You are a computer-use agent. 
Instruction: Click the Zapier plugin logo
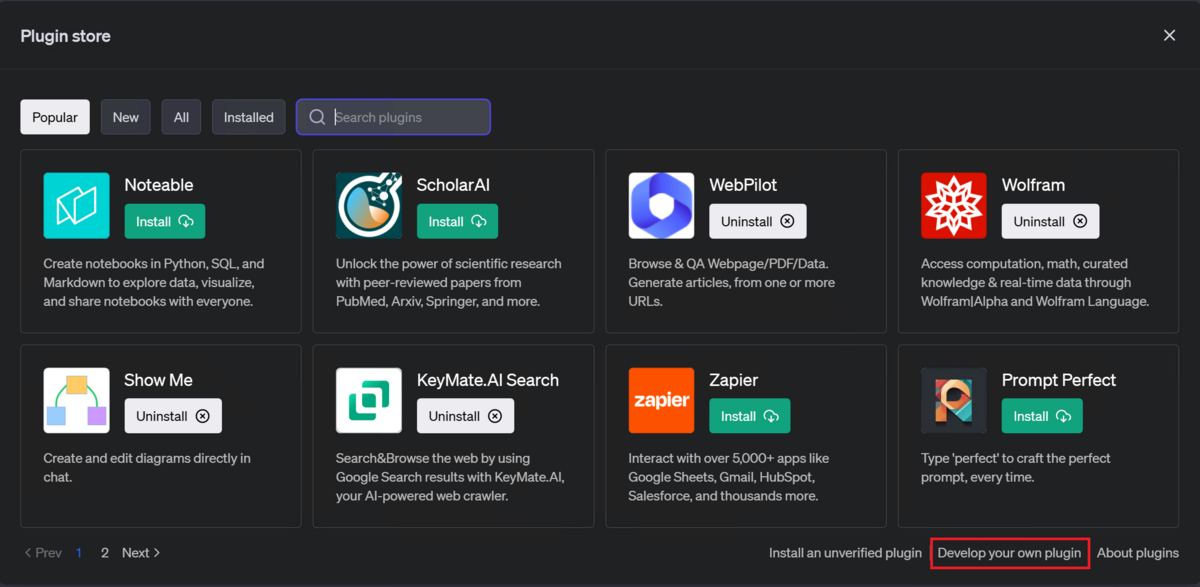pyautogui.click(x=661, y=400)
